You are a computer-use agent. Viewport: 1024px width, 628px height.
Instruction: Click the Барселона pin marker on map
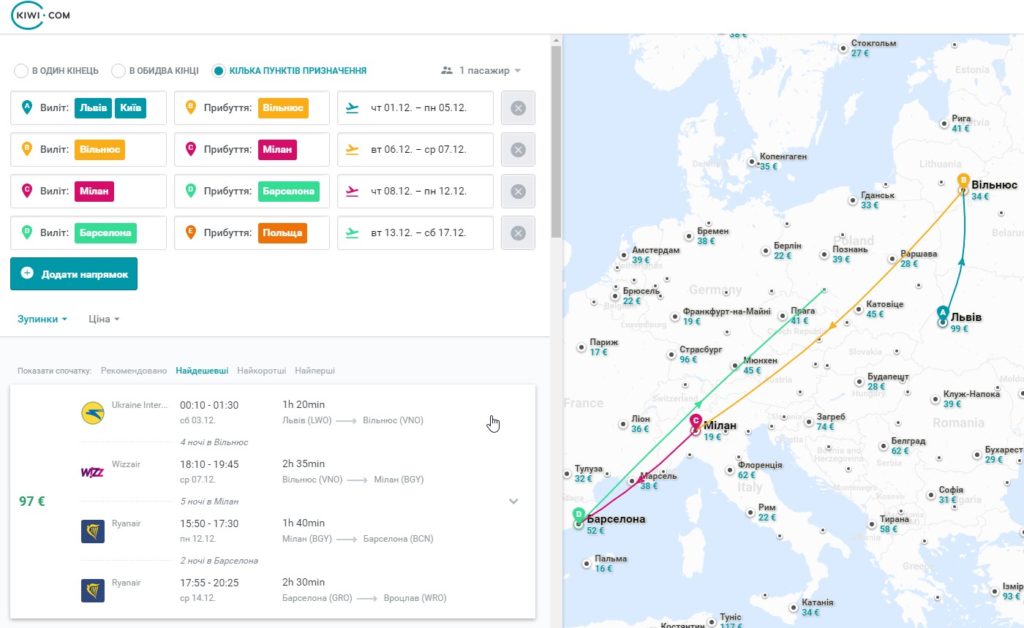click(x=579, y=515)
